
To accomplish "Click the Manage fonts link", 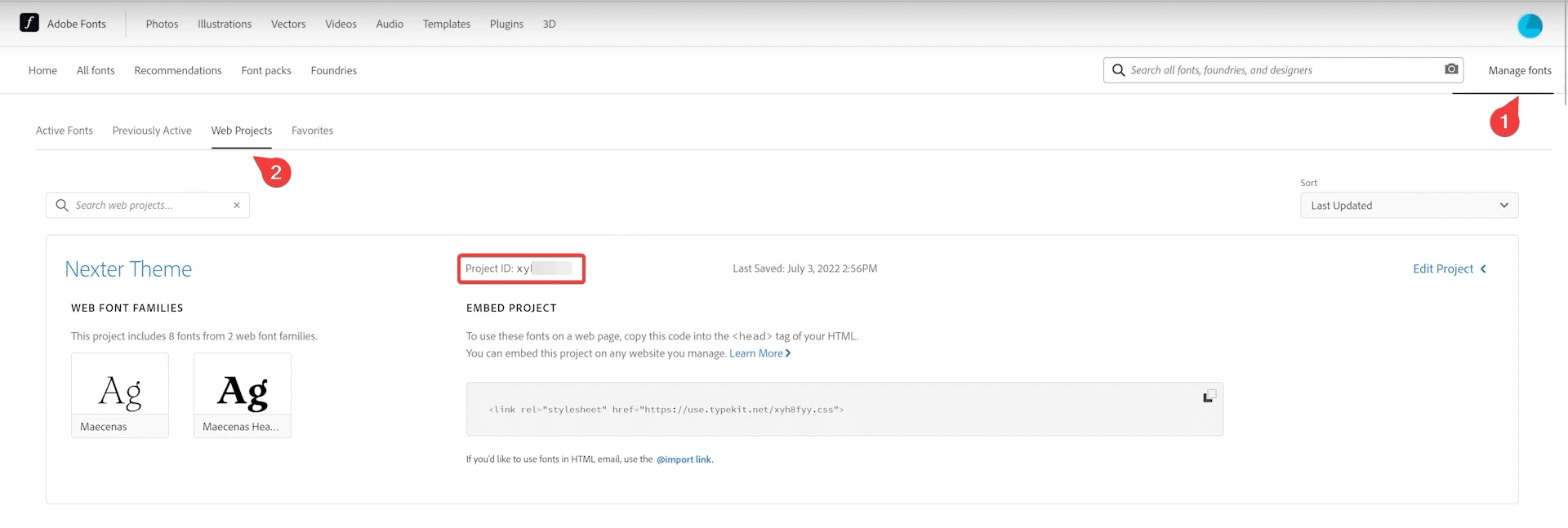I will [1519, 71].
